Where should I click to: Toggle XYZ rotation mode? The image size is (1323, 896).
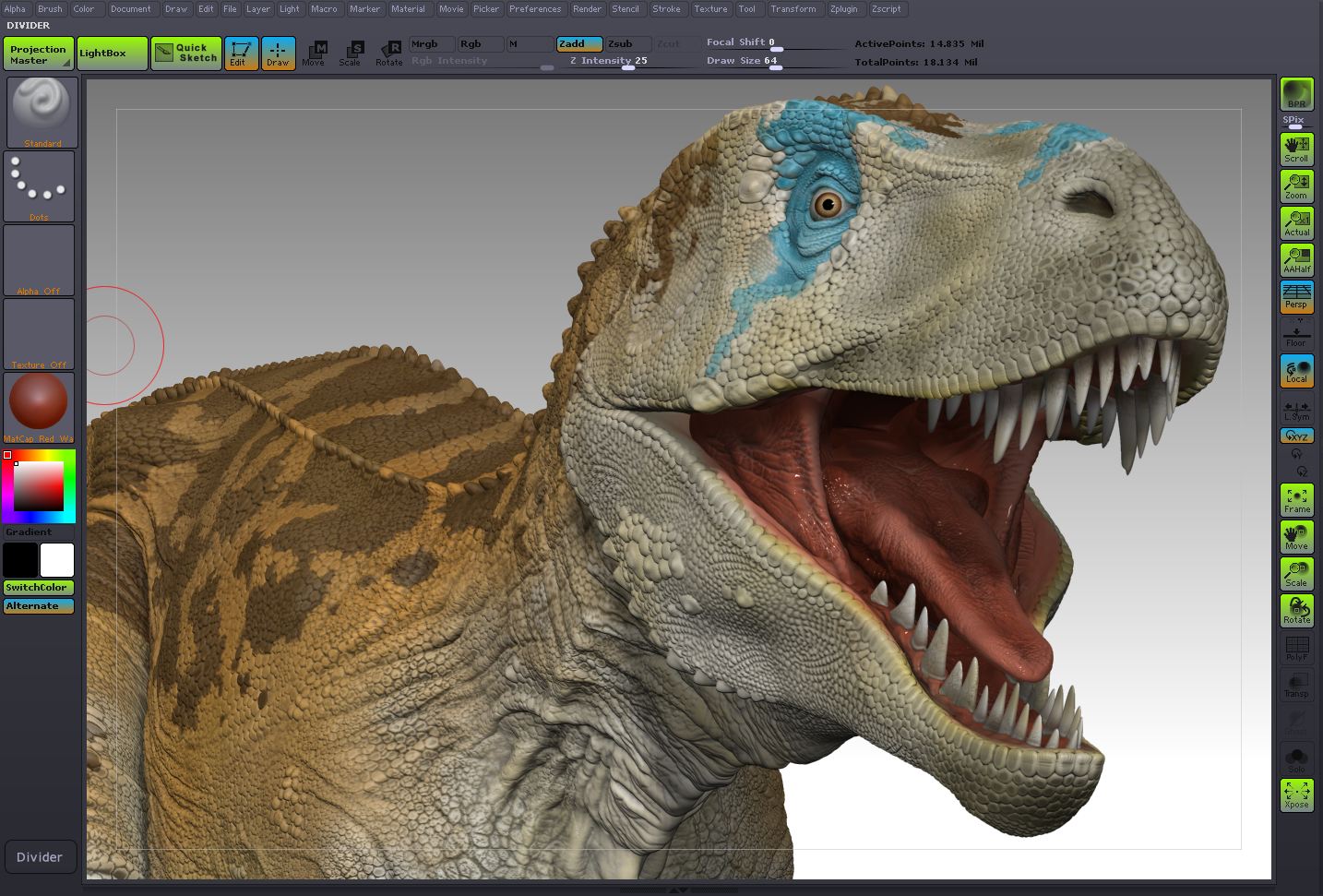tap(1296, 436)
